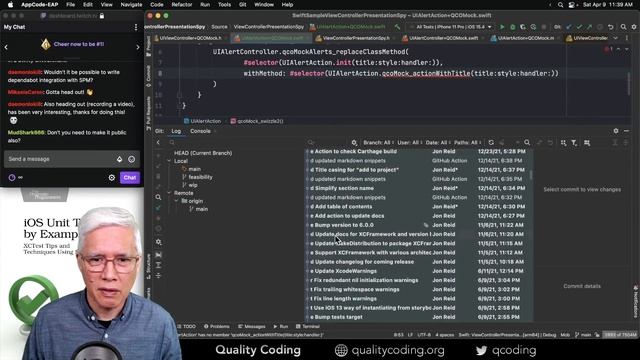Click the Git Push arrow icon in the toolbar
Screen dimensions: 640x360
click(589, 27)
